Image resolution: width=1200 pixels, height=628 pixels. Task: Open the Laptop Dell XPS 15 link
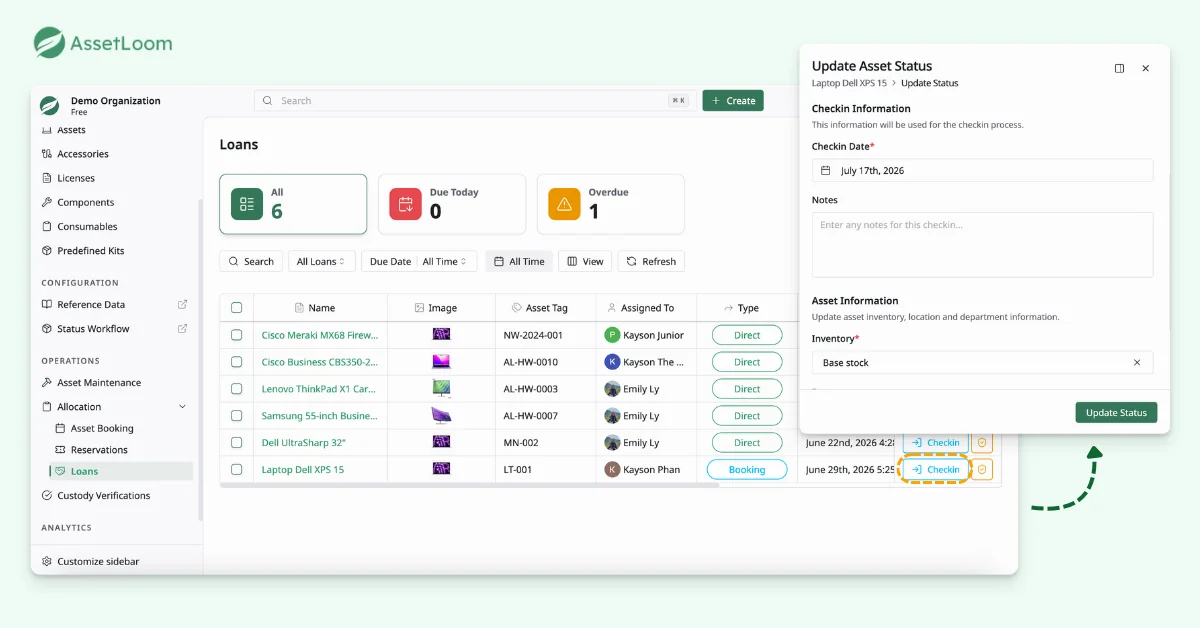coord(303,470)
